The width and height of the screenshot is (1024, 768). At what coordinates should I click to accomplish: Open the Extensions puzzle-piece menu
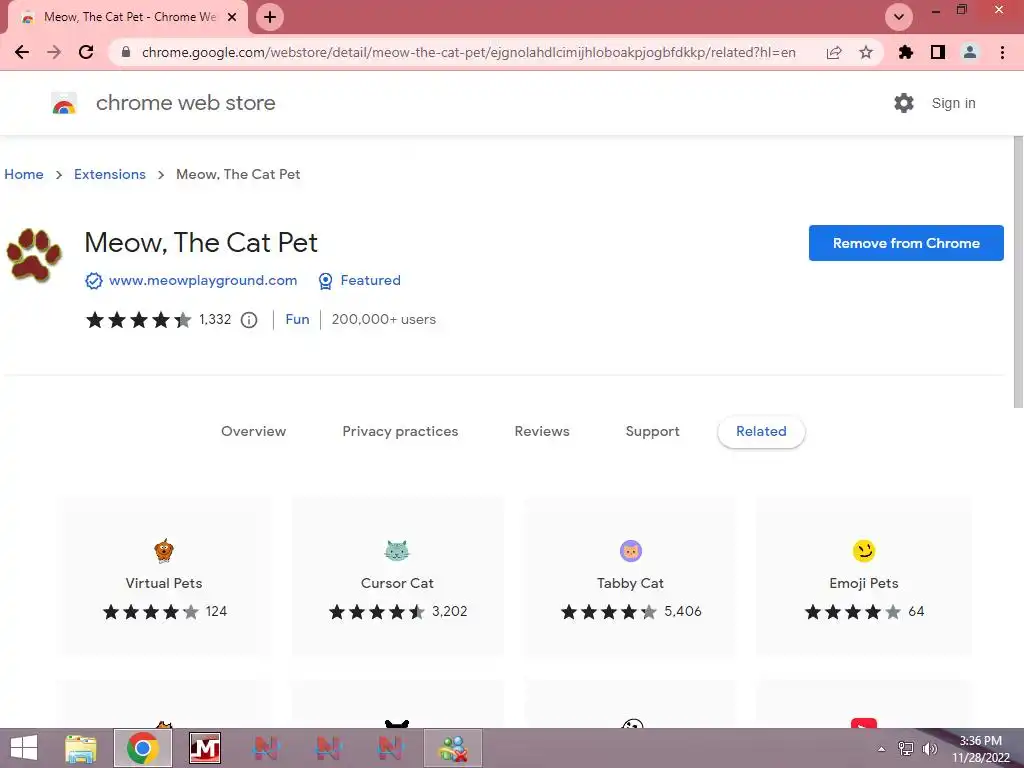coord(906,52)
